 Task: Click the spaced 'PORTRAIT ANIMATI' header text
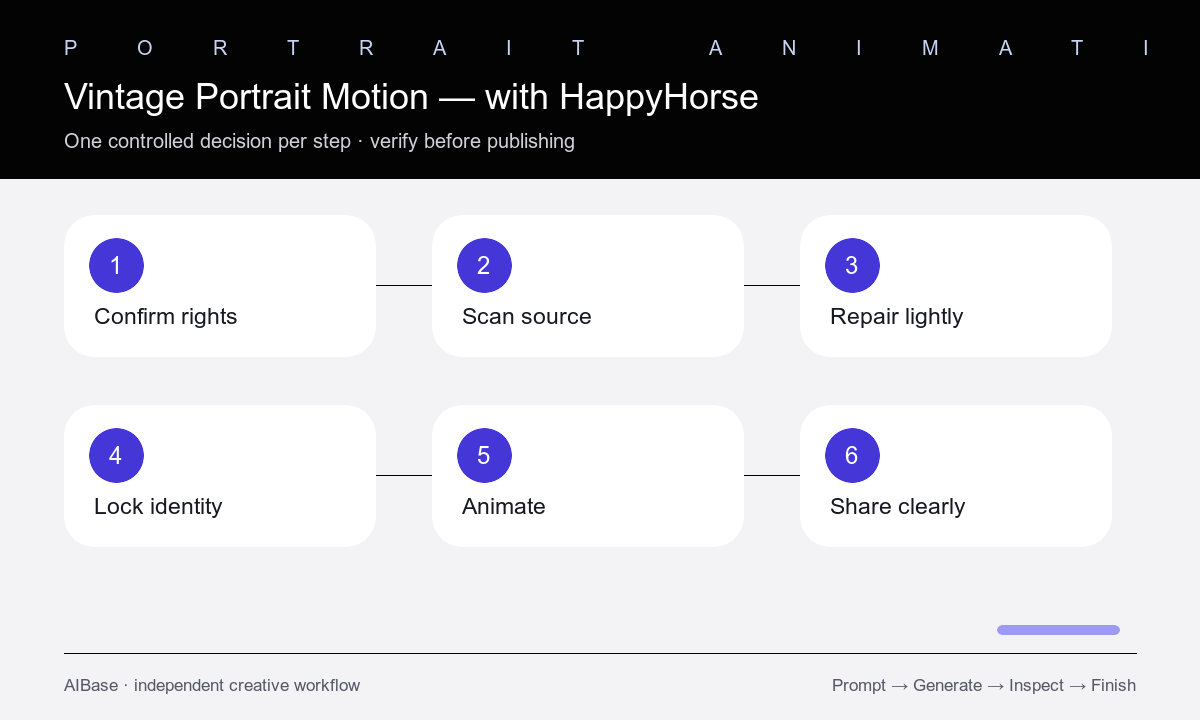coord(607,48)
